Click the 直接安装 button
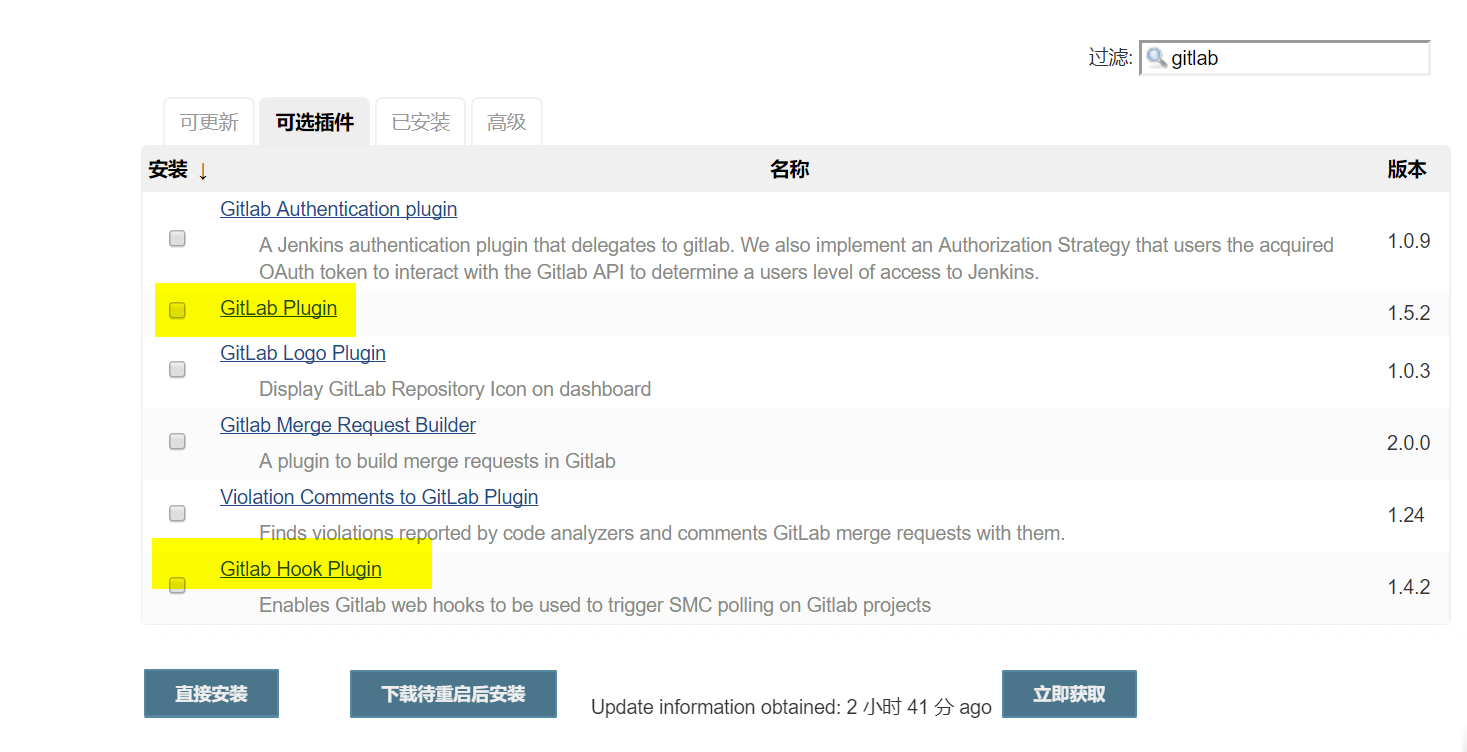The image size is (1467, 752). pos(211,694)
